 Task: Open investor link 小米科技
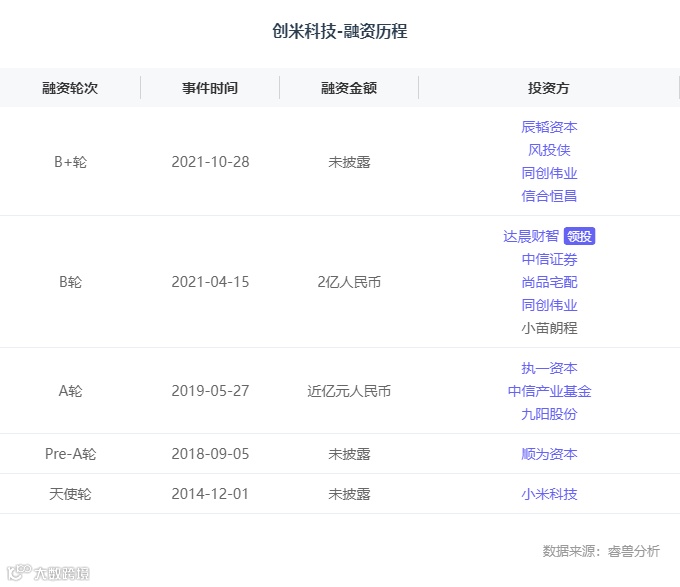pos(549,494)
